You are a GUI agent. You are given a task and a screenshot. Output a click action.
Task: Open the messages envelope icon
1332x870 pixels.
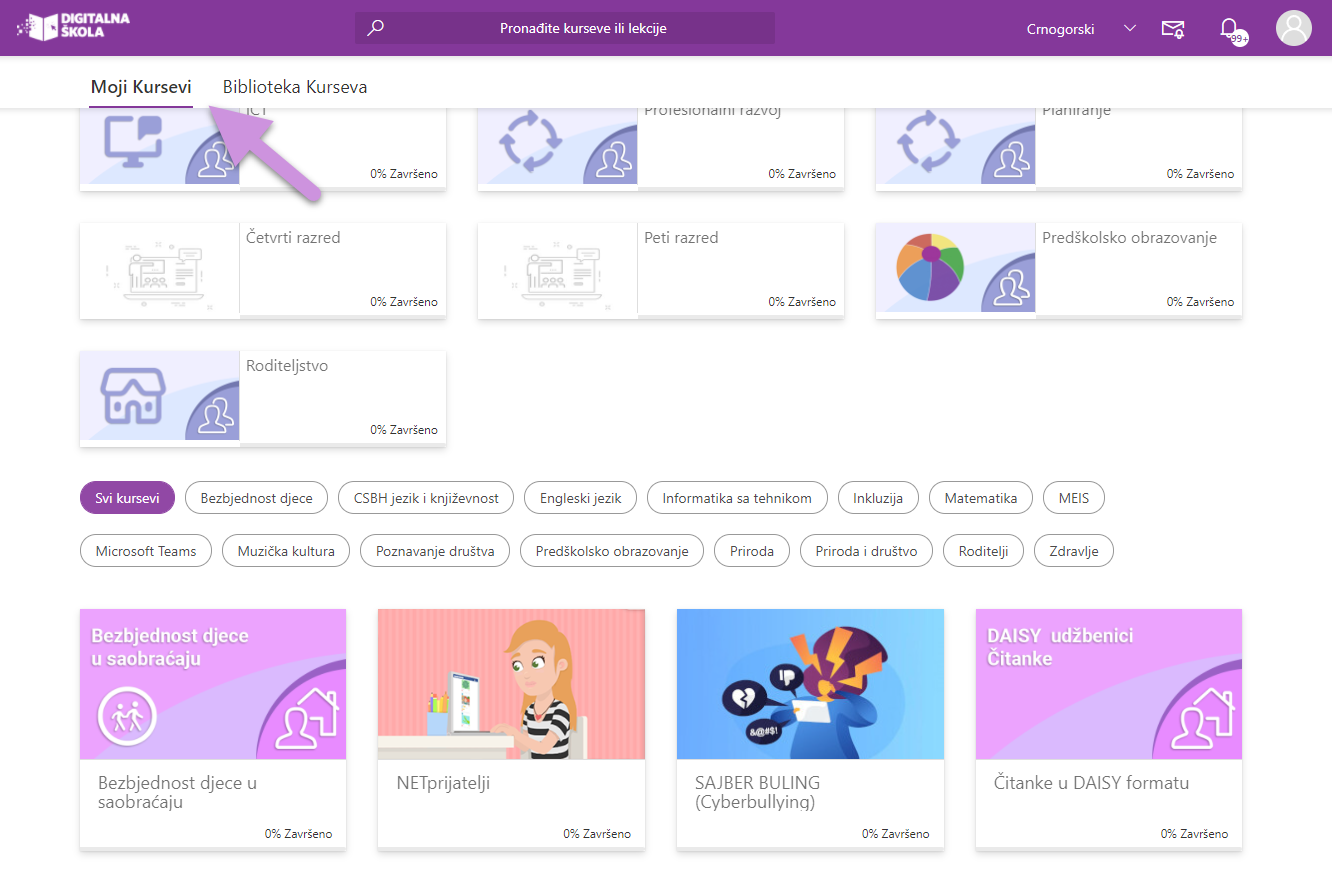click(x=1173, y=29)
